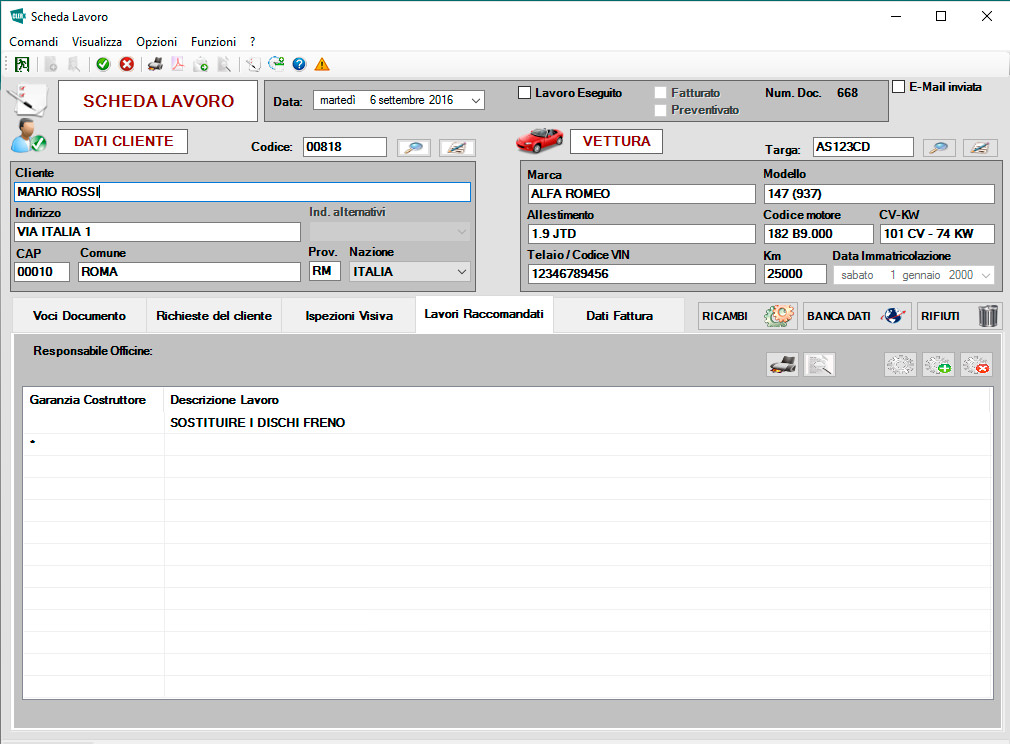Enable the E-Mail inviata checkbox
1010x744 pixels.
pos(898,87)
